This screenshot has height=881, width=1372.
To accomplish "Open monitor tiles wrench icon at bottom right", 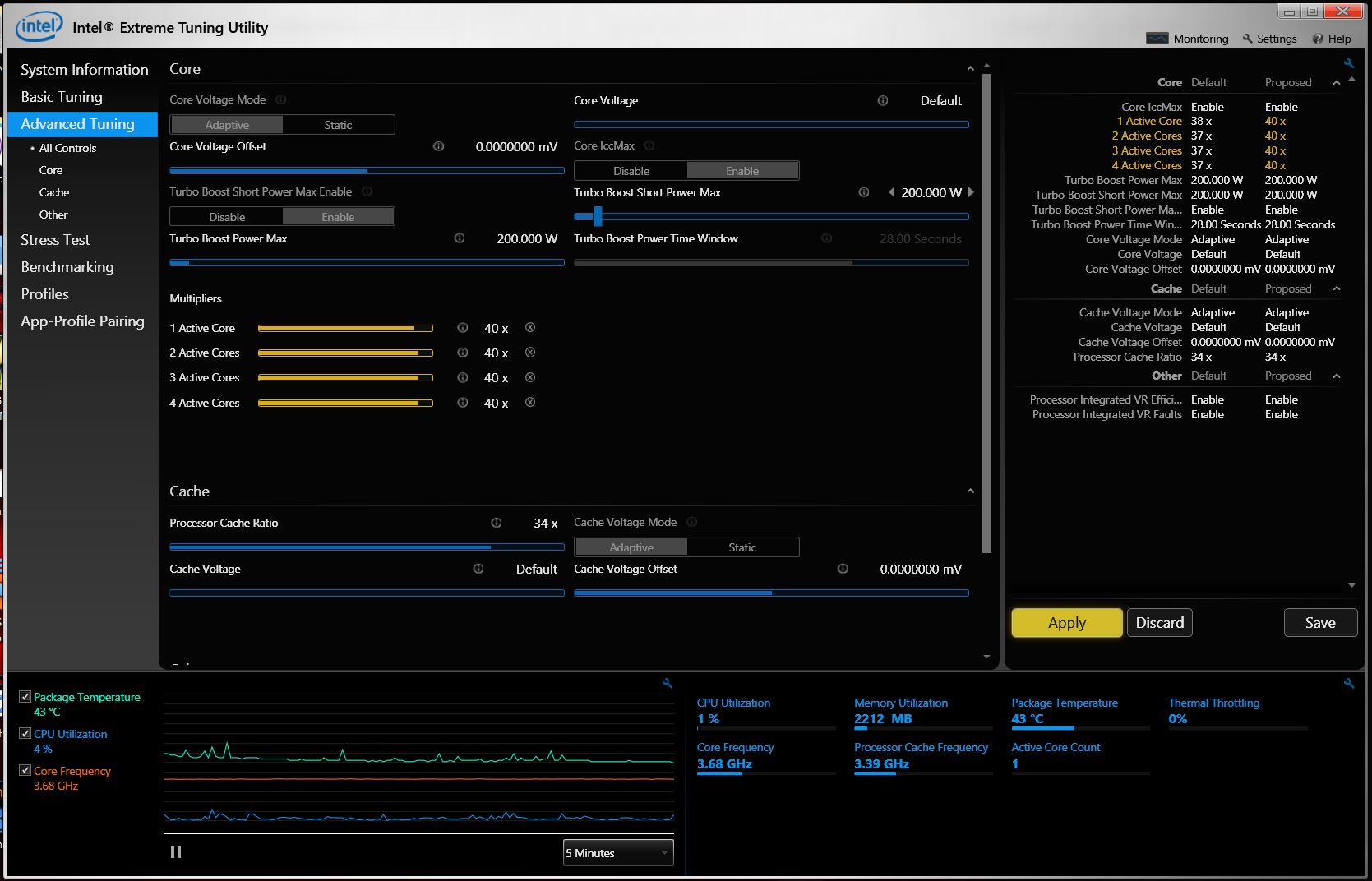I will pyautogui.click(x=1348, y=683).
